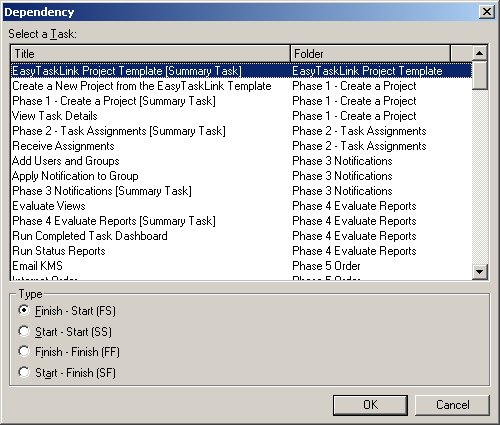Viewport: 500px width, 425px height.
Task: Select Phase 1 - Create a Project [Summary Task]
Action: (x=242, y=101)
